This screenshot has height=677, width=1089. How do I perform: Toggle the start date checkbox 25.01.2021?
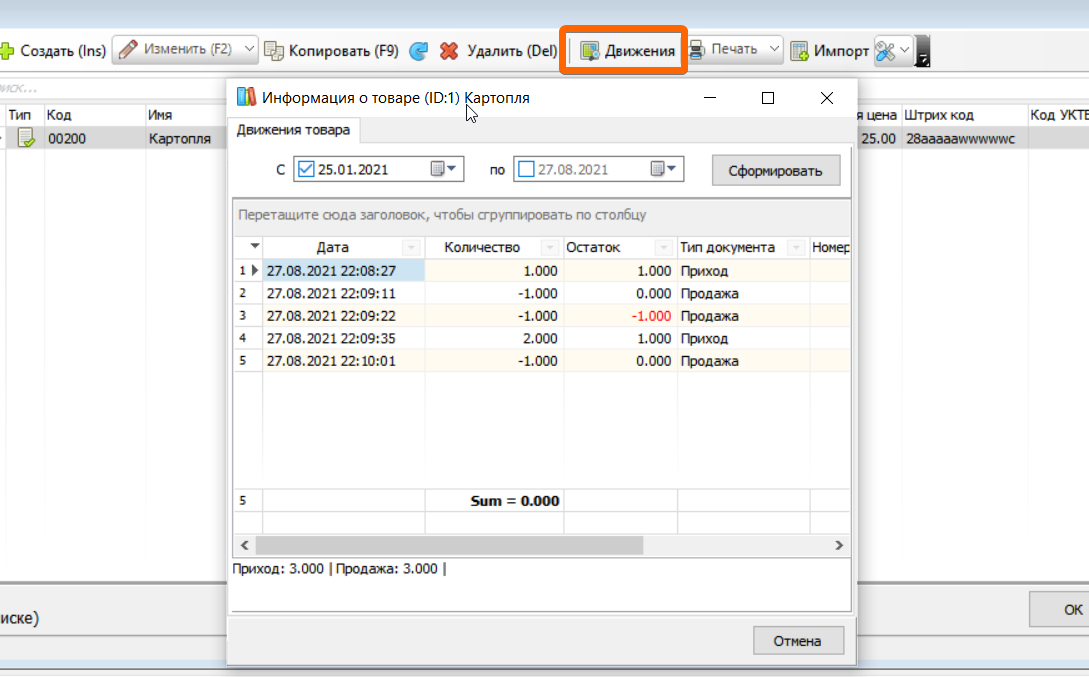tap(306, 169)
